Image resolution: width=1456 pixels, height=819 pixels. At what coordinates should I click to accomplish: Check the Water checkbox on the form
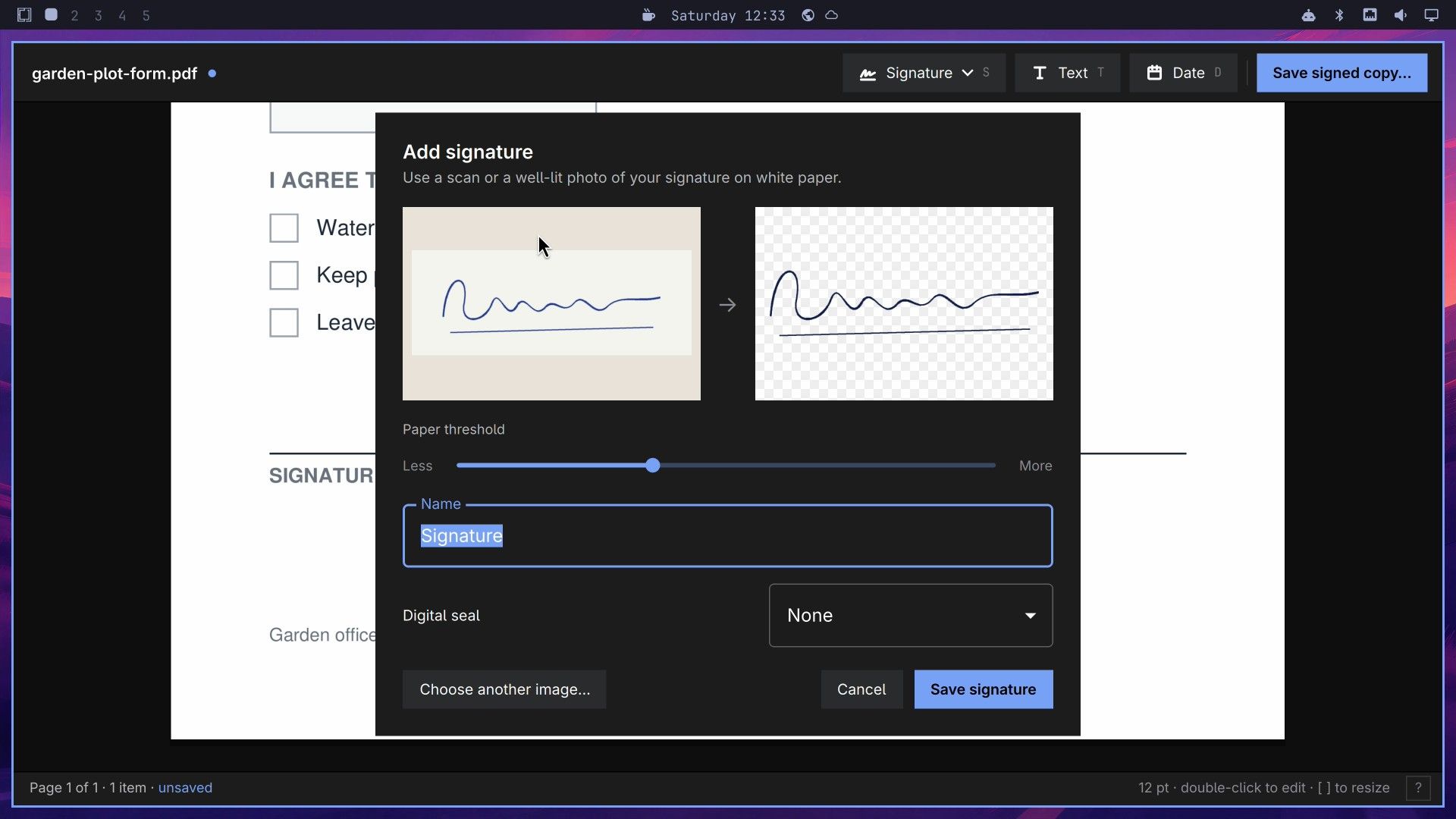[x=284, y=227]
